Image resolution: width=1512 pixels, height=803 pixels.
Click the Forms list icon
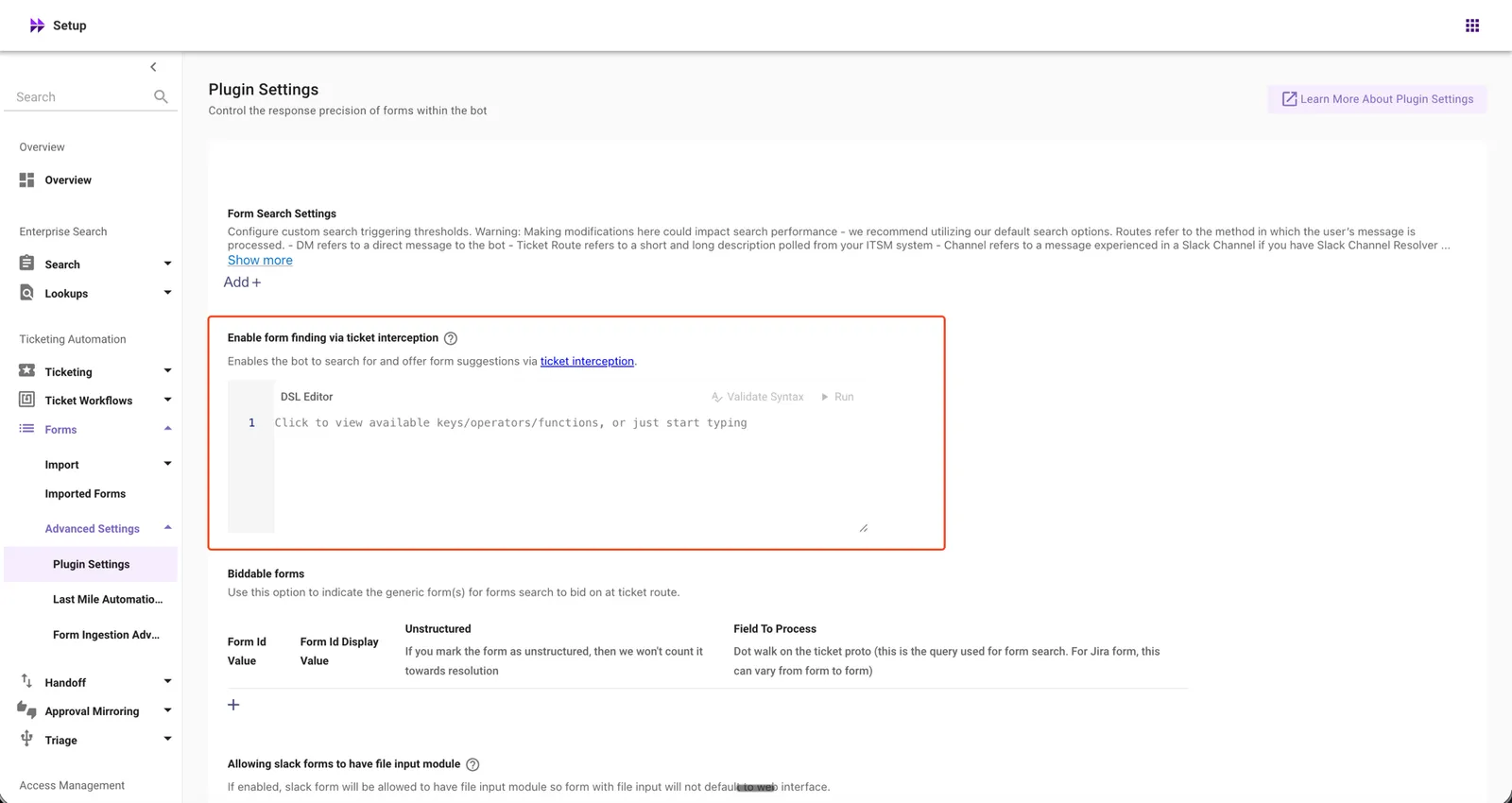tap(26, 429)
